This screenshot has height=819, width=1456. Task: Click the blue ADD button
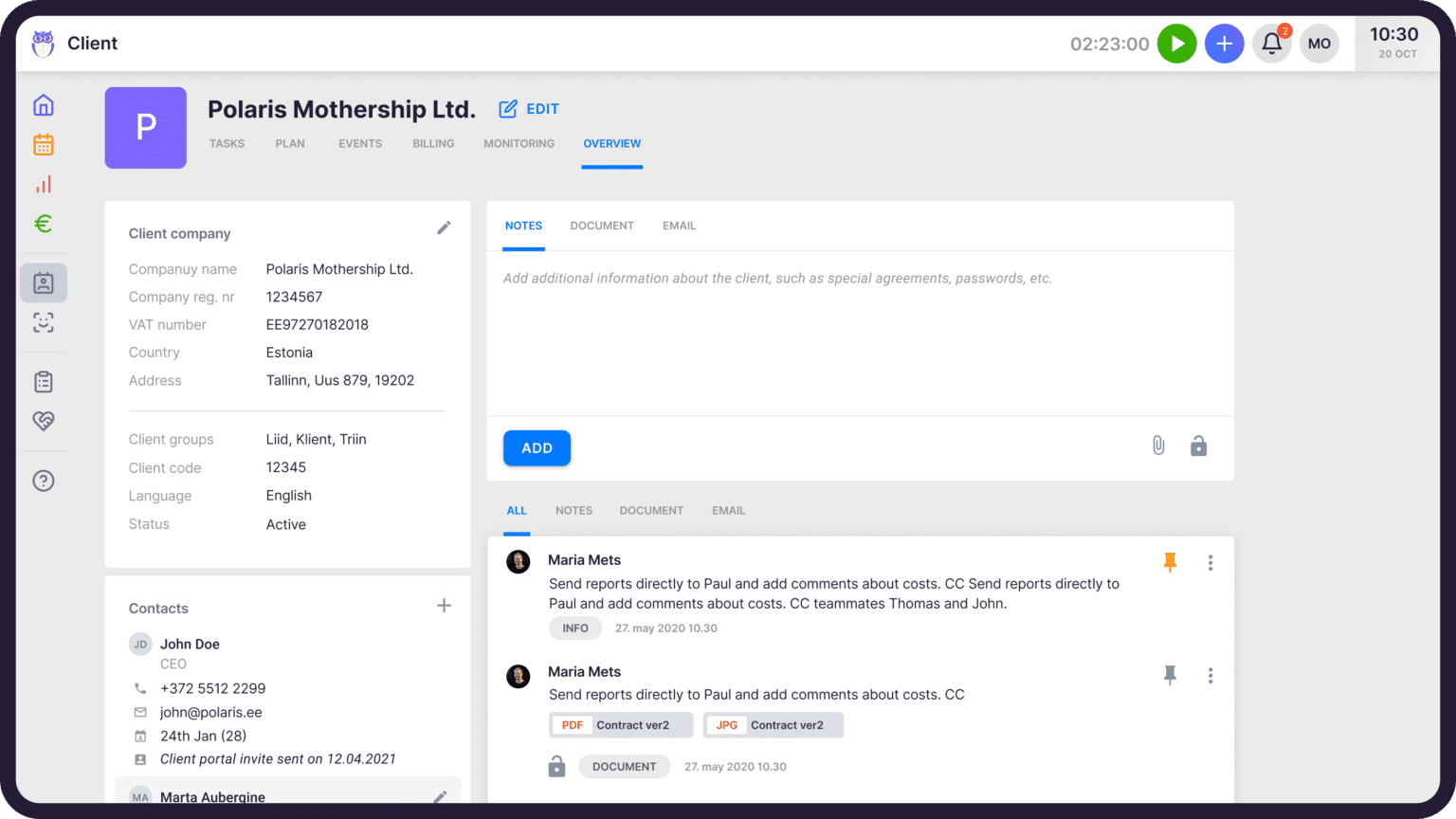(537, 448)
